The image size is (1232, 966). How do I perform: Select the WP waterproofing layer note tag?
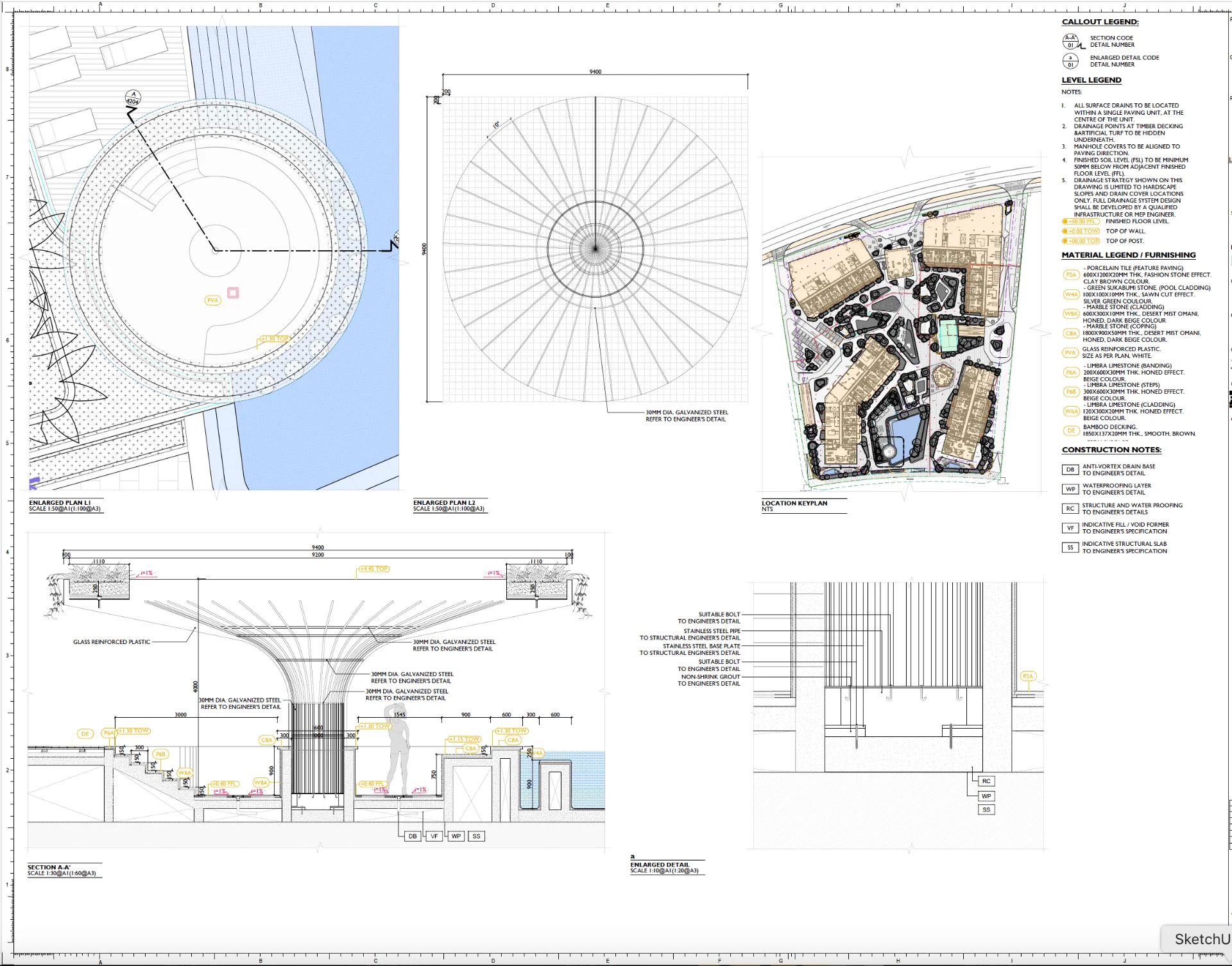click(x=1070, y=488)
